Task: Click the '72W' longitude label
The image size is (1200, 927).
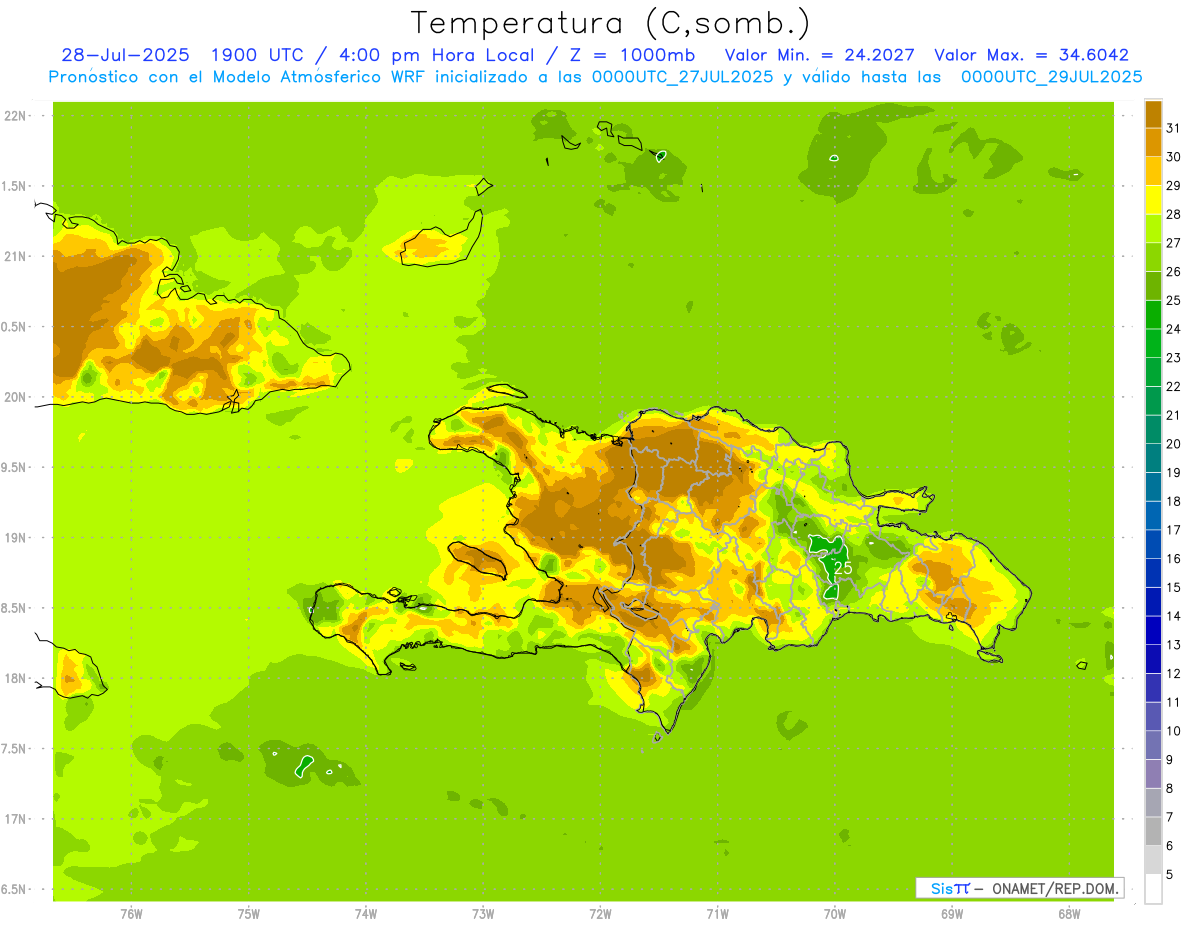Action: point(600,914)
